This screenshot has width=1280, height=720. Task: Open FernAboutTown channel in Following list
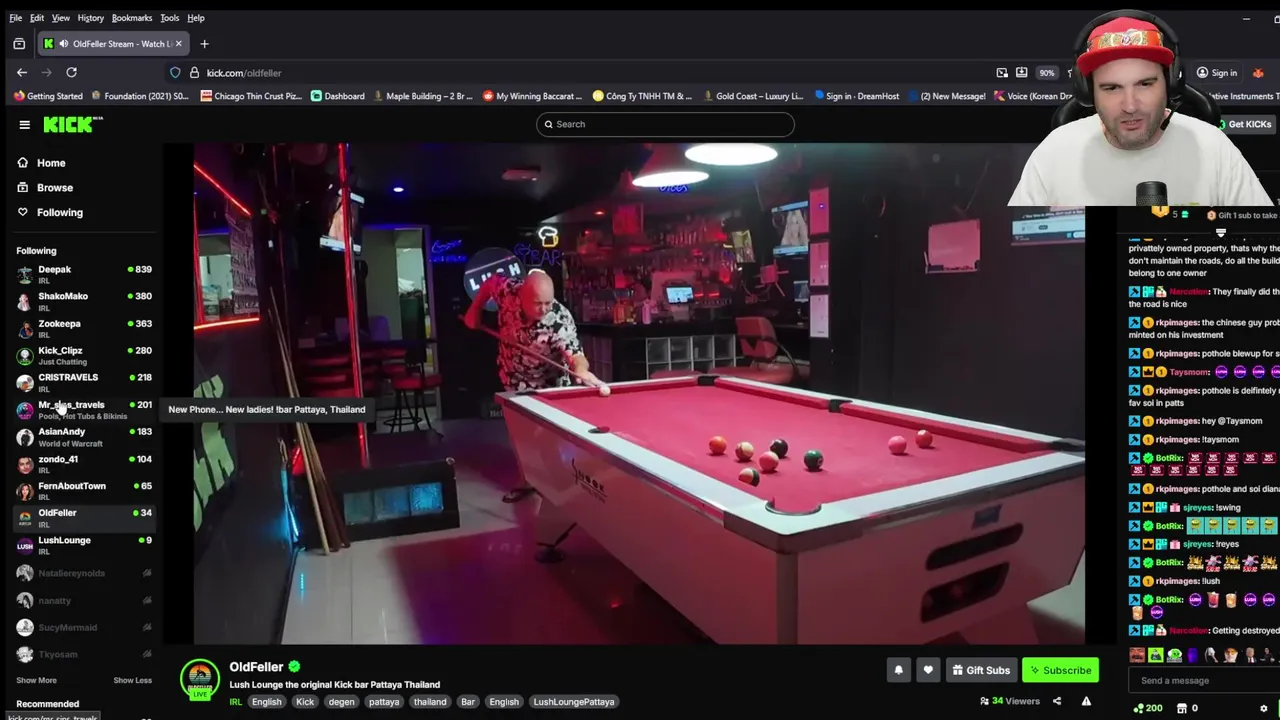[84, 491]
